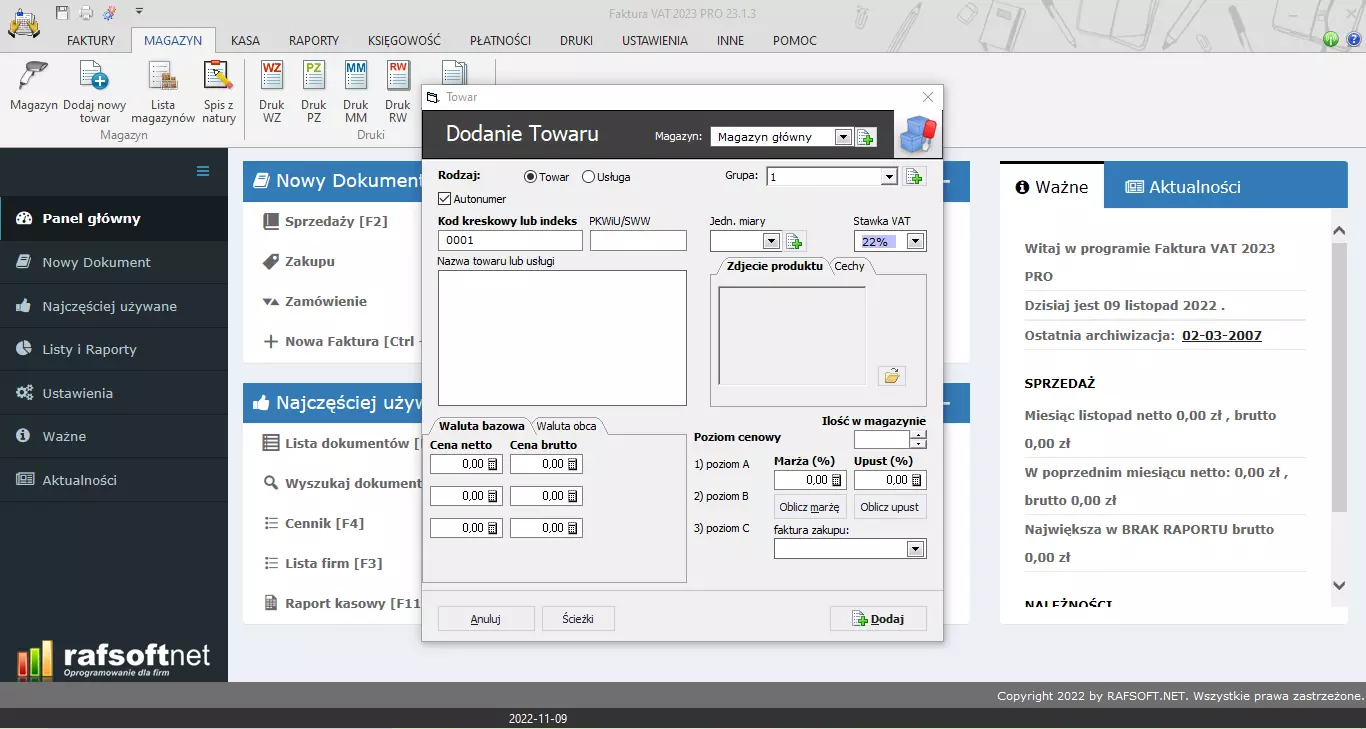Image resolution: width=1366 pixels, height=729 pixels.
Task: Click the Nazwa towaru lub usługi text area
Action: point(562,337)
